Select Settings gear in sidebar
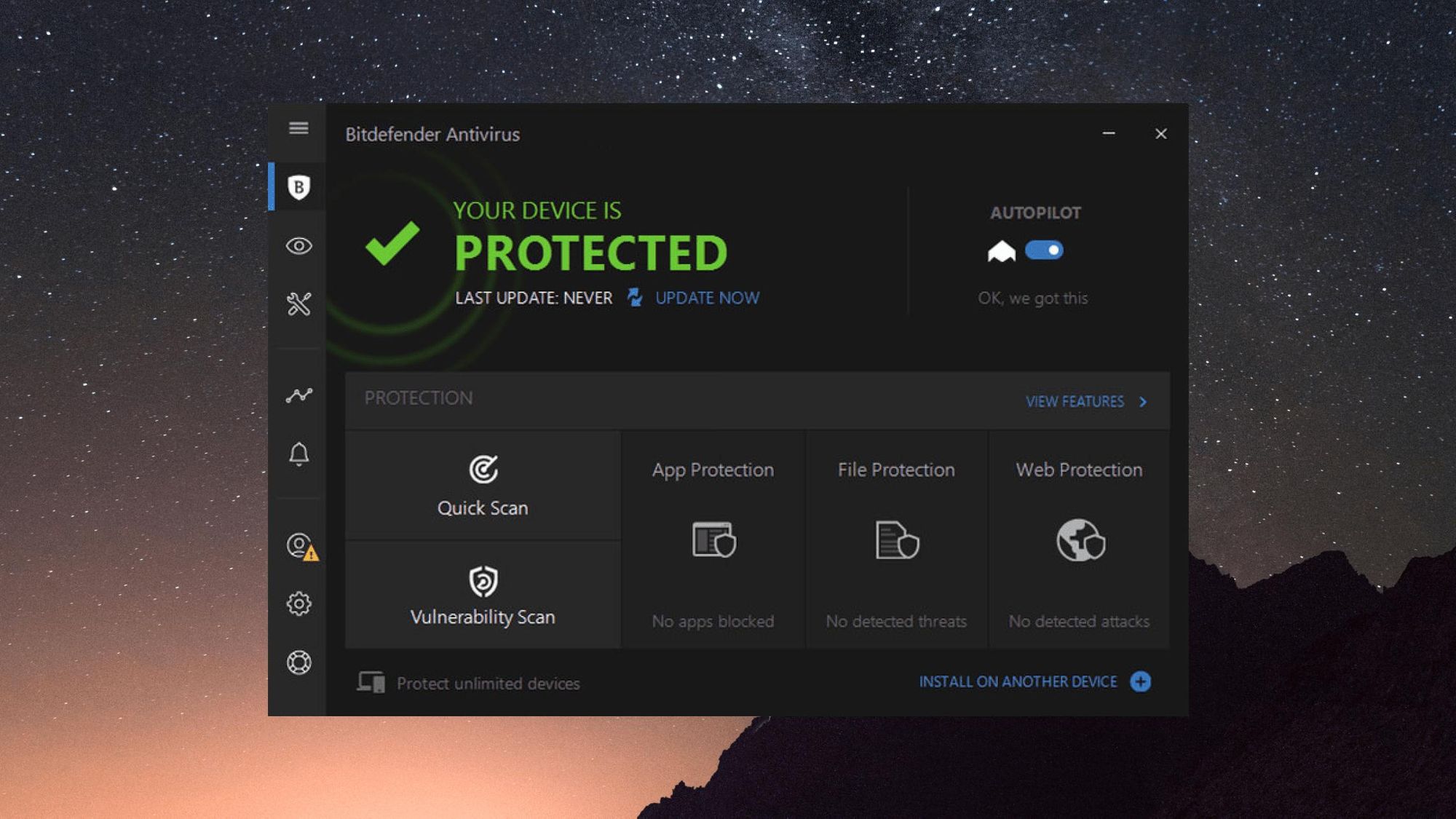The width and height of the screenshot is (1456, 819). (x=300, y=603)
